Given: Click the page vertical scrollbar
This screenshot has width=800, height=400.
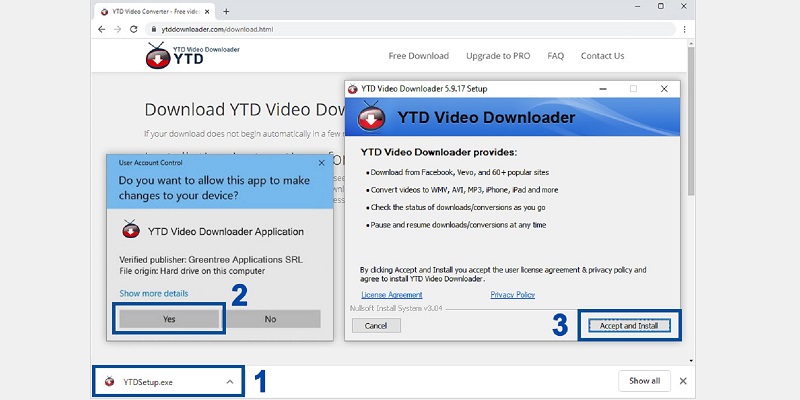Looking at the screenshot, I should pos(691,121).
